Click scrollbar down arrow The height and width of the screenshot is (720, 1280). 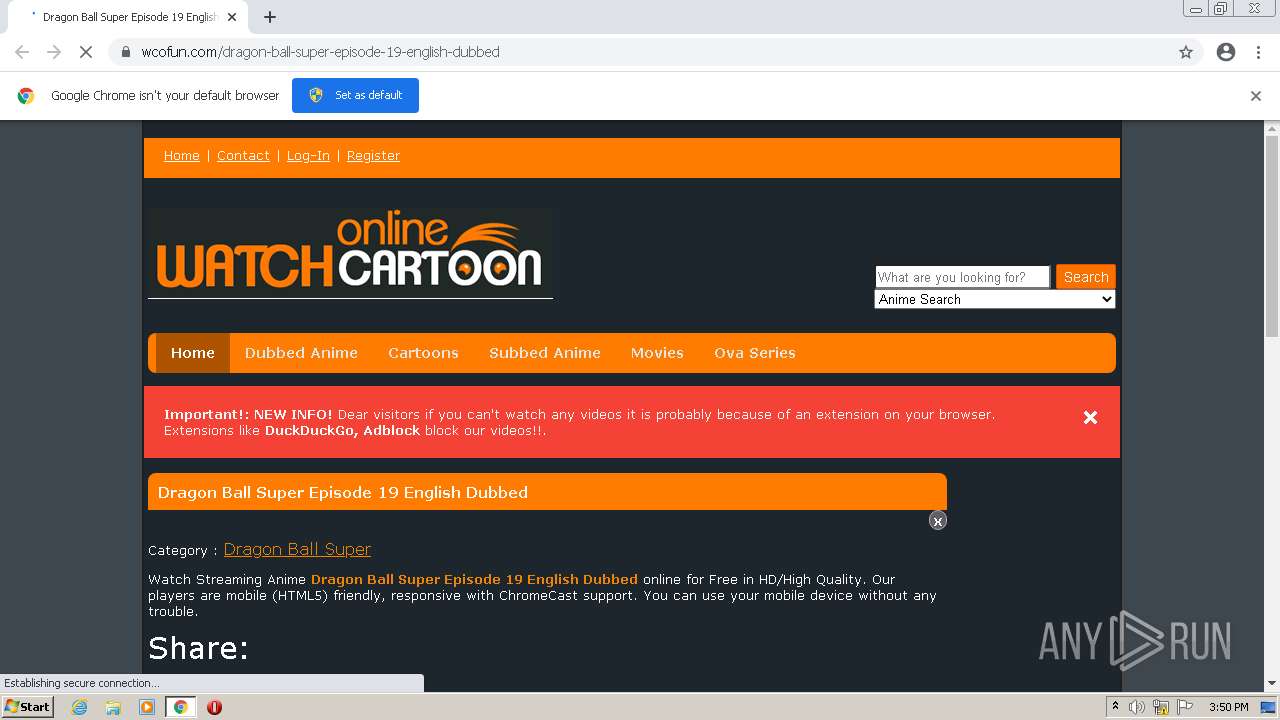tap(1272, 683)
